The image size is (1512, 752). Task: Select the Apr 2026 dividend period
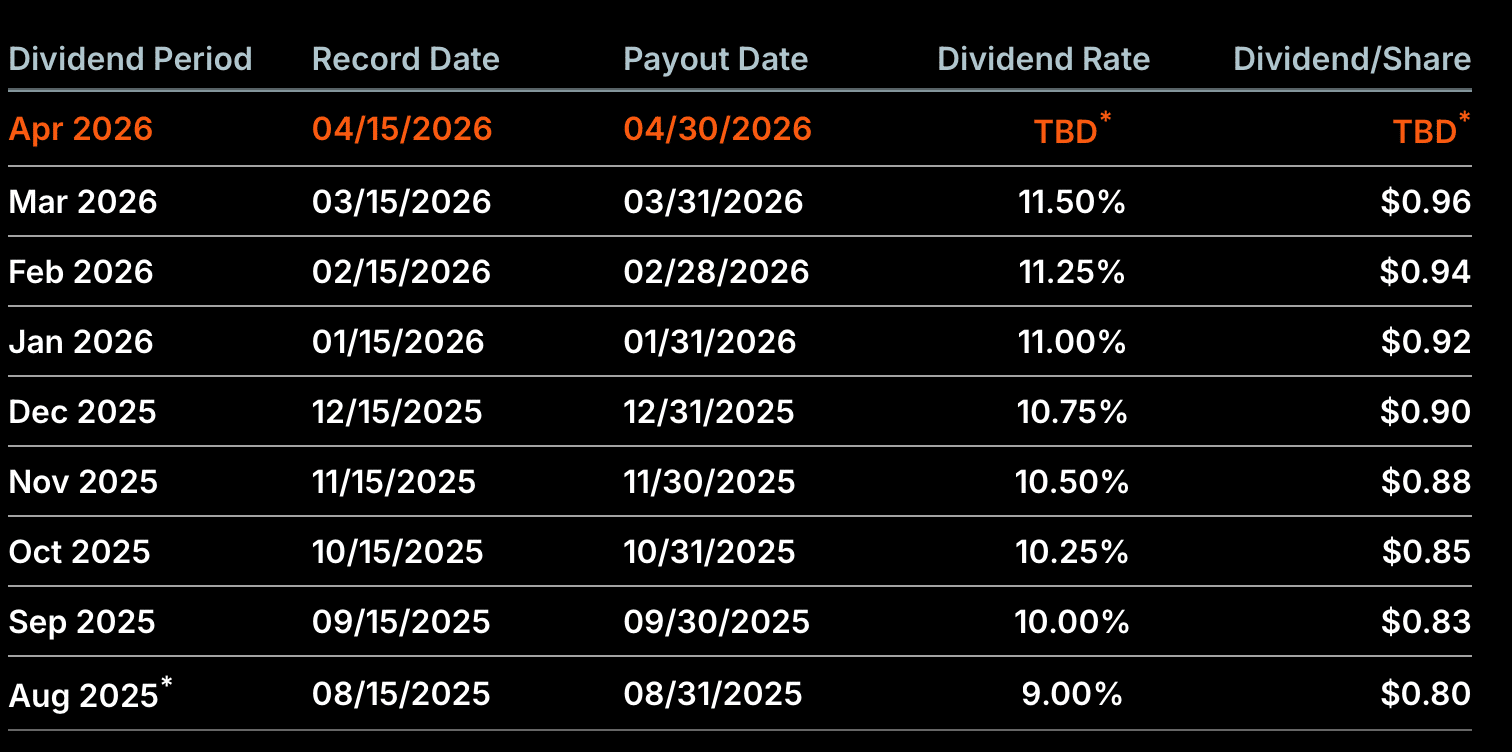81,129
